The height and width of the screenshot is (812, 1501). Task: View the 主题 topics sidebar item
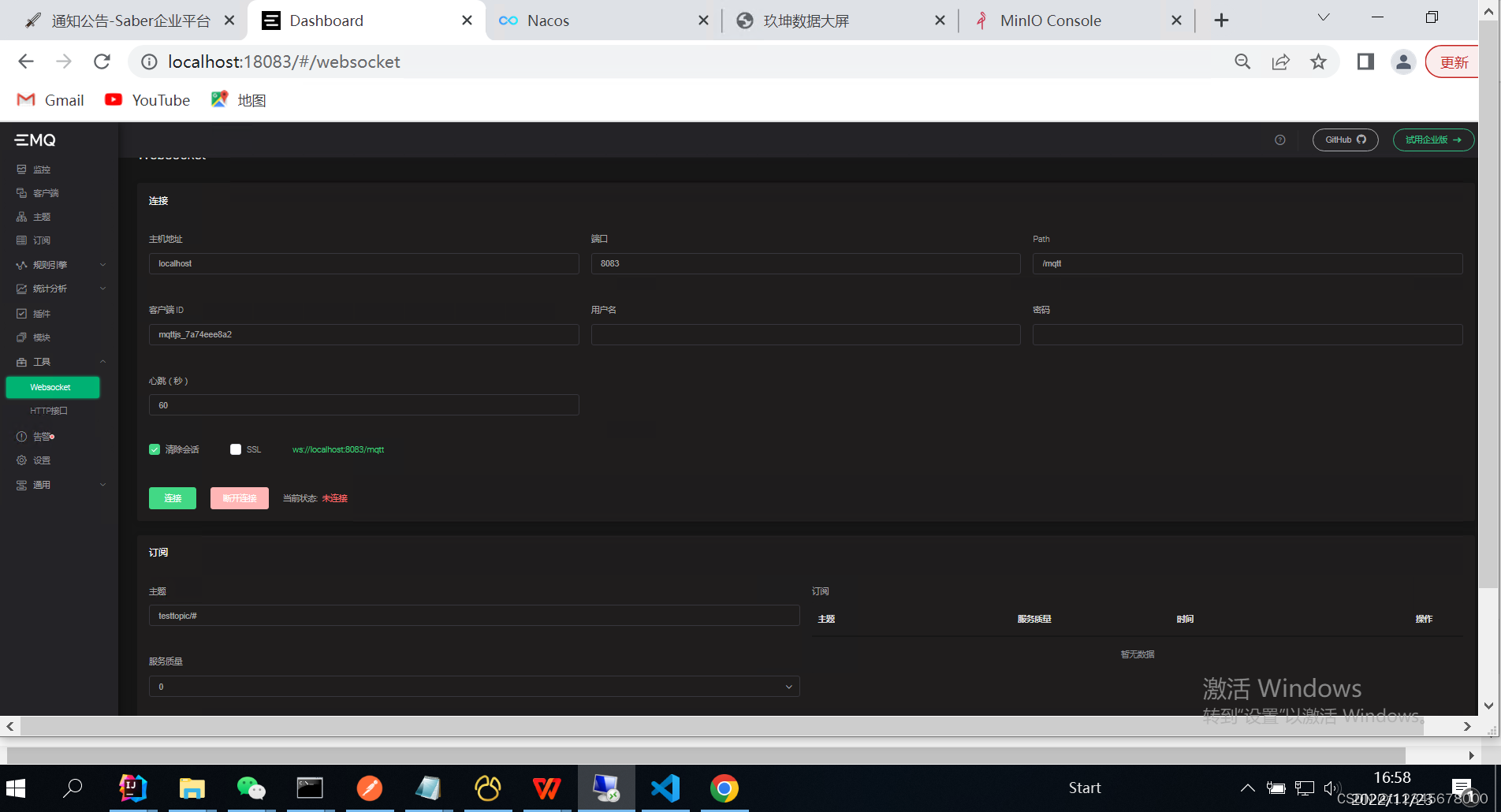coord(42,216)
